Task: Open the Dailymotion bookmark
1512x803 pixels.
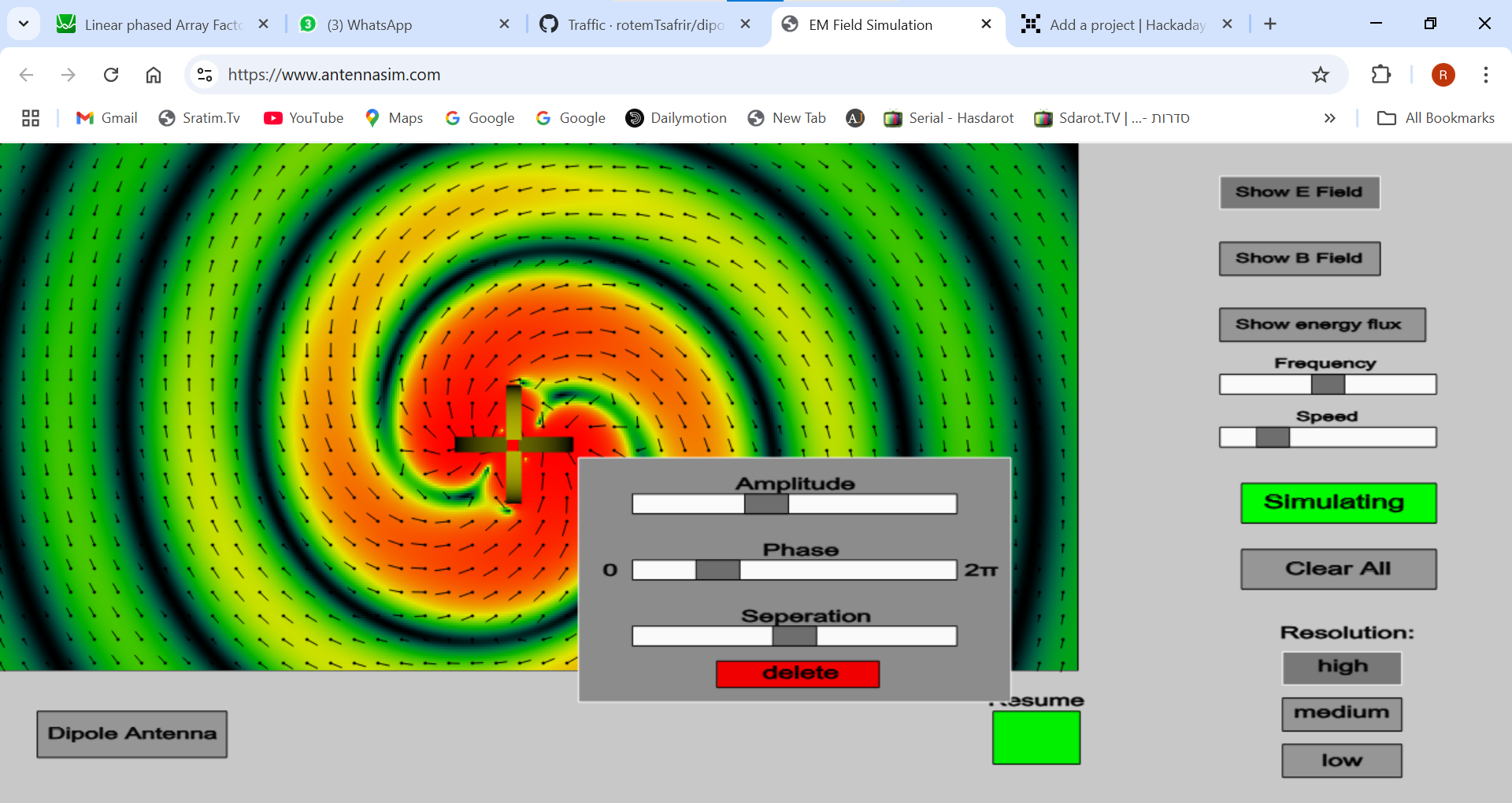Action: point(676,118)
